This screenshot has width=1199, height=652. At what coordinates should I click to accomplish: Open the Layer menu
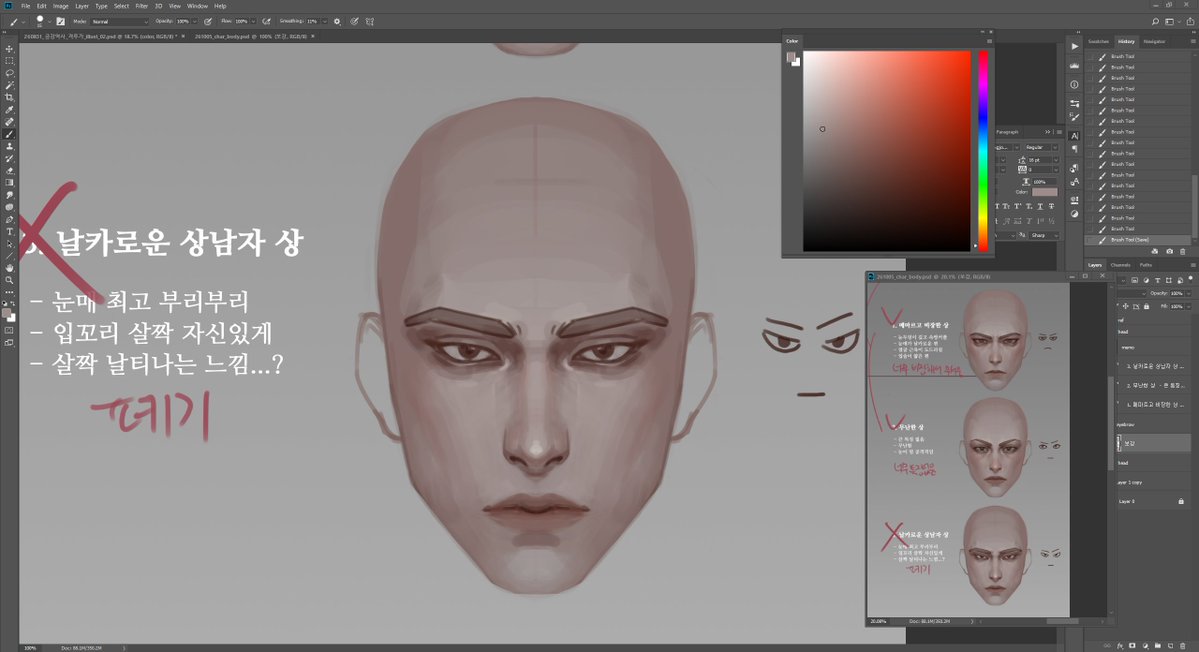[x=82, y=6]
